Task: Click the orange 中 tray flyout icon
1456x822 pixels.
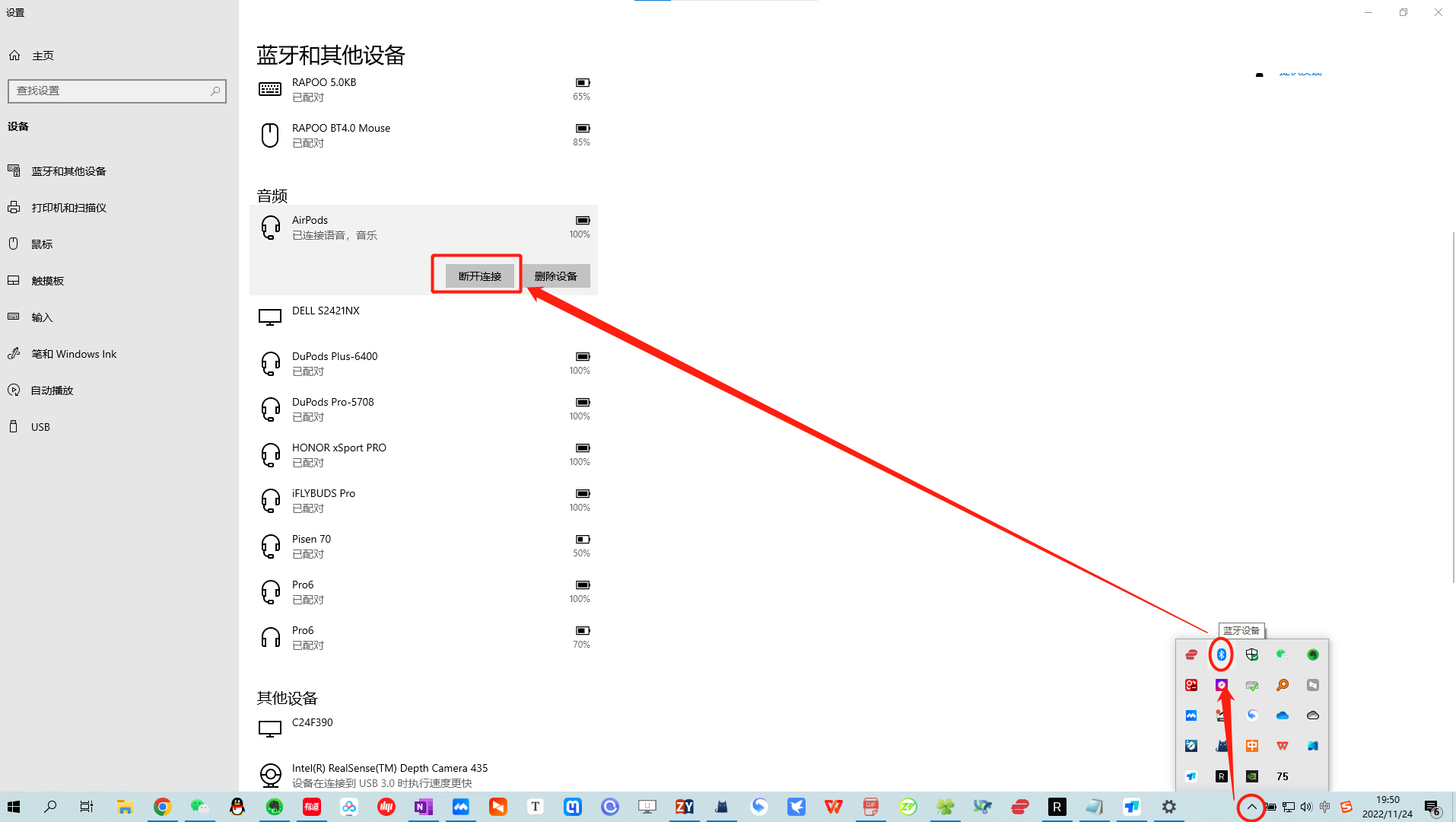Action: pyautogui.click(x=1252, y=746)
